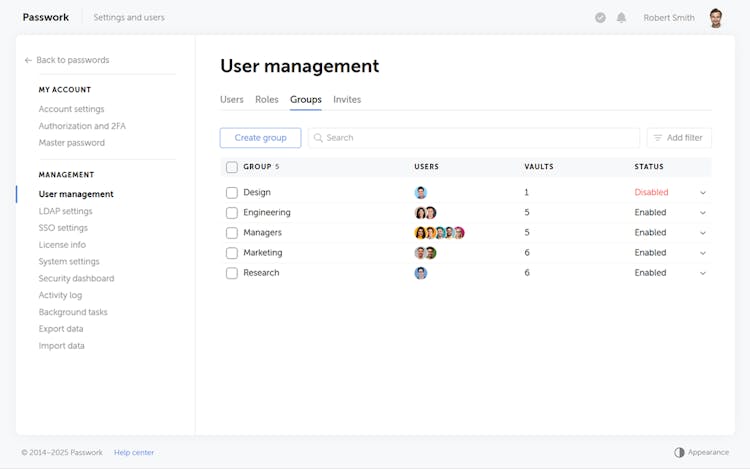Screen dimensions: 750x469
Task: Open the Help center link
Action: click(x=134, y=453)
